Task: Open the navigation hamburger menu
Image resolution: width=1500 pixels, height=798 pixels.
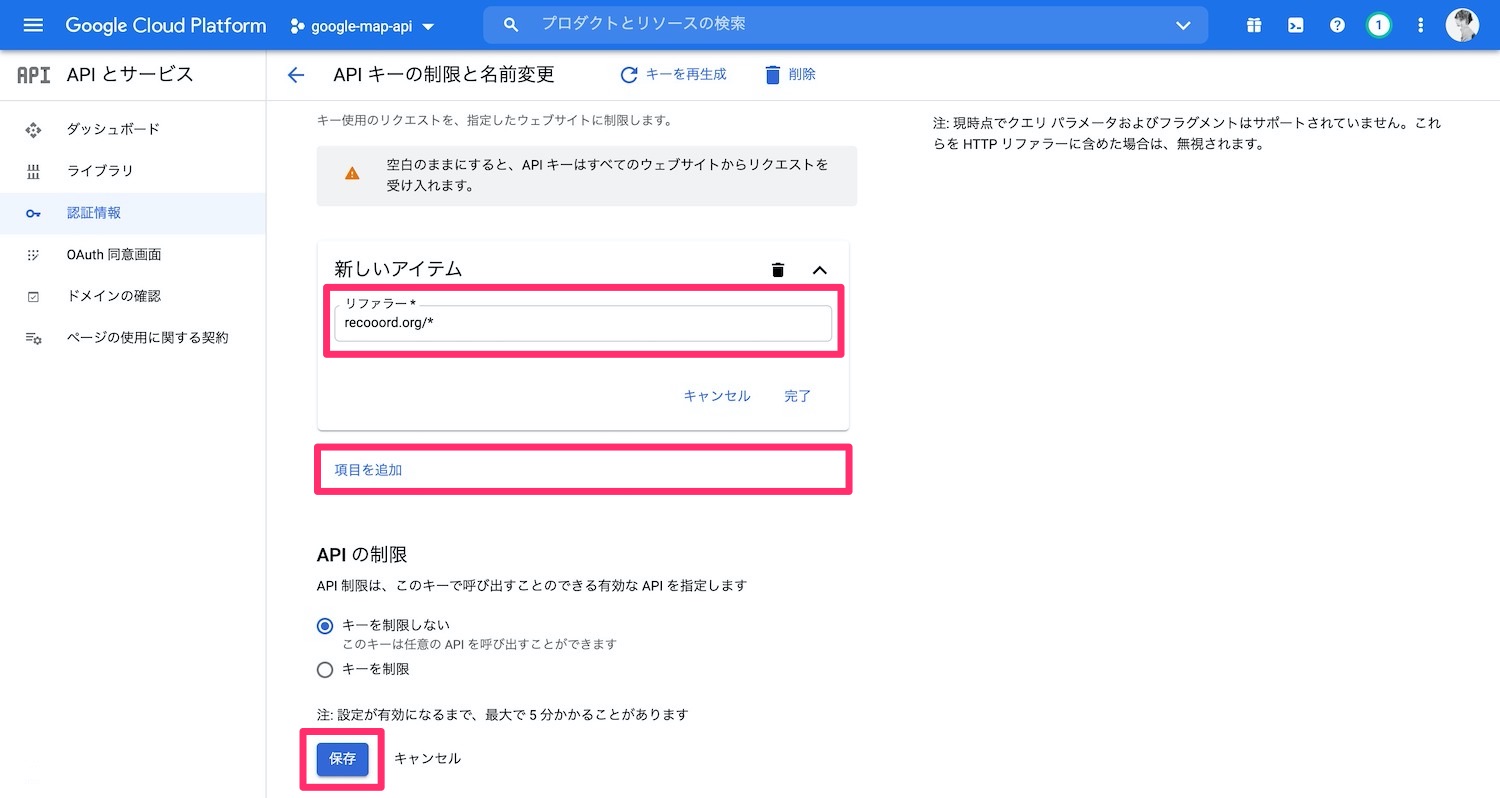Action: (x=33, y=25)
